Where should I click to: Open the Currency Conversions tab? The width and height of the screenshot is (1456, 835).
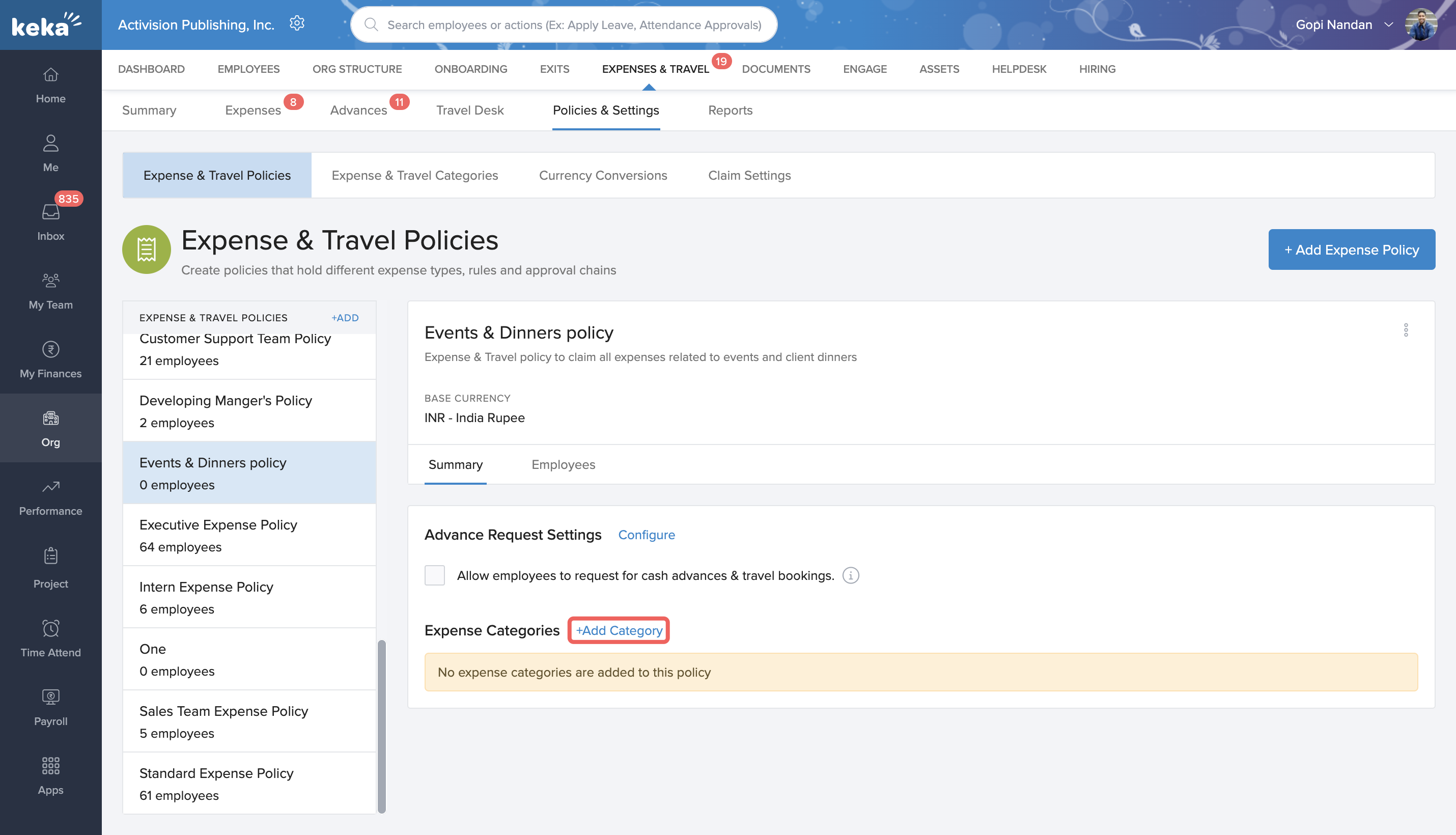coord(603,176)
